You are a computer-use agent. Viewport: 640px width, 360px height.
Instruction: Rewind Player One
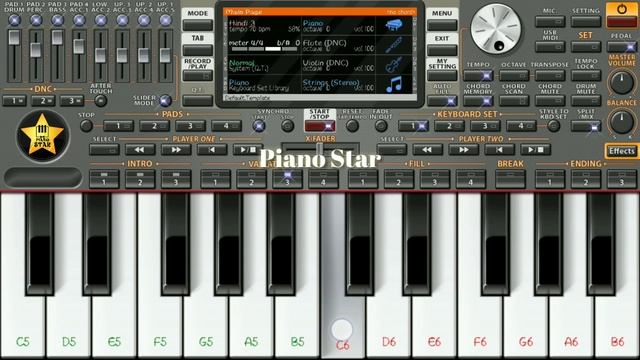(x=140, y=150)
